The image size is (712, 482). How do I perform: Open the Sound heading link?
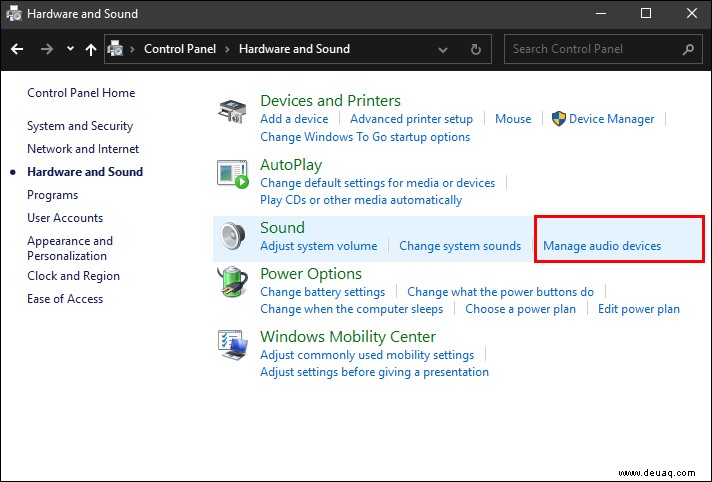point(282,228)
